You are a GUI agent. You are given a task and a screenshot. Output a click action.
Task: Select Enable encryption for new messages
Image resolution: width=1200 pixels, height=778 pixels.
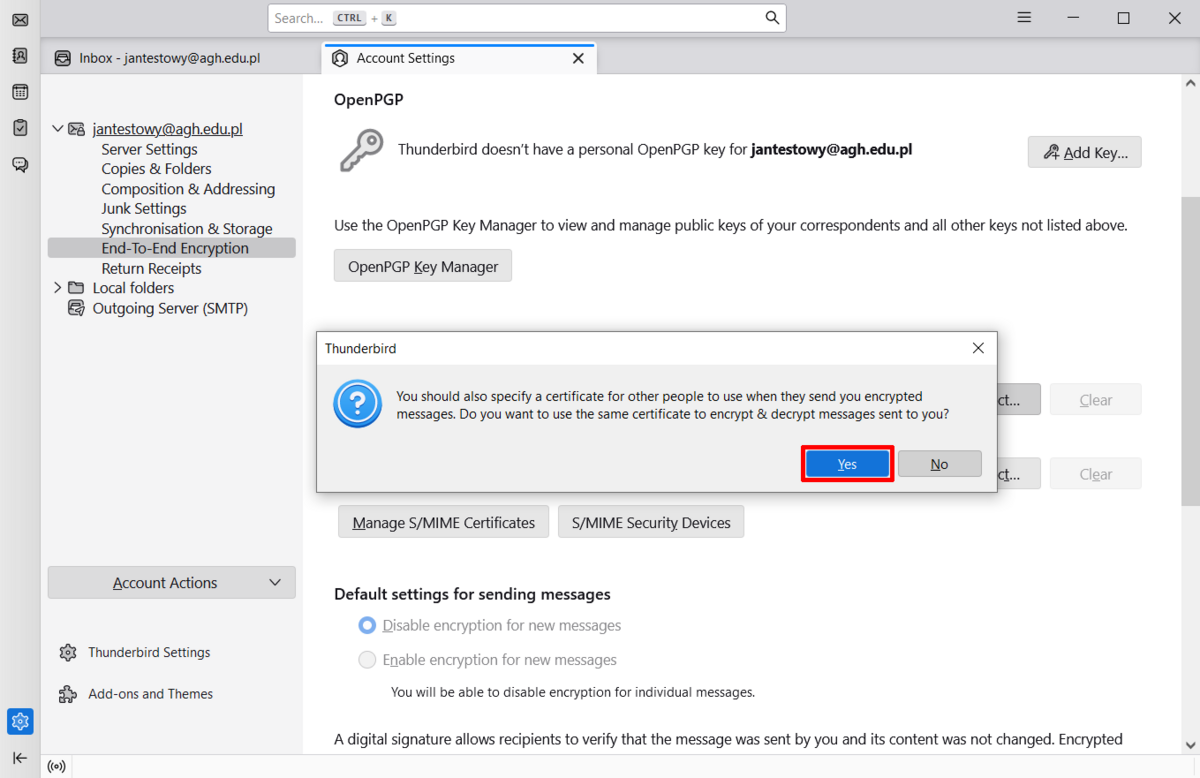tap(367, 660)
